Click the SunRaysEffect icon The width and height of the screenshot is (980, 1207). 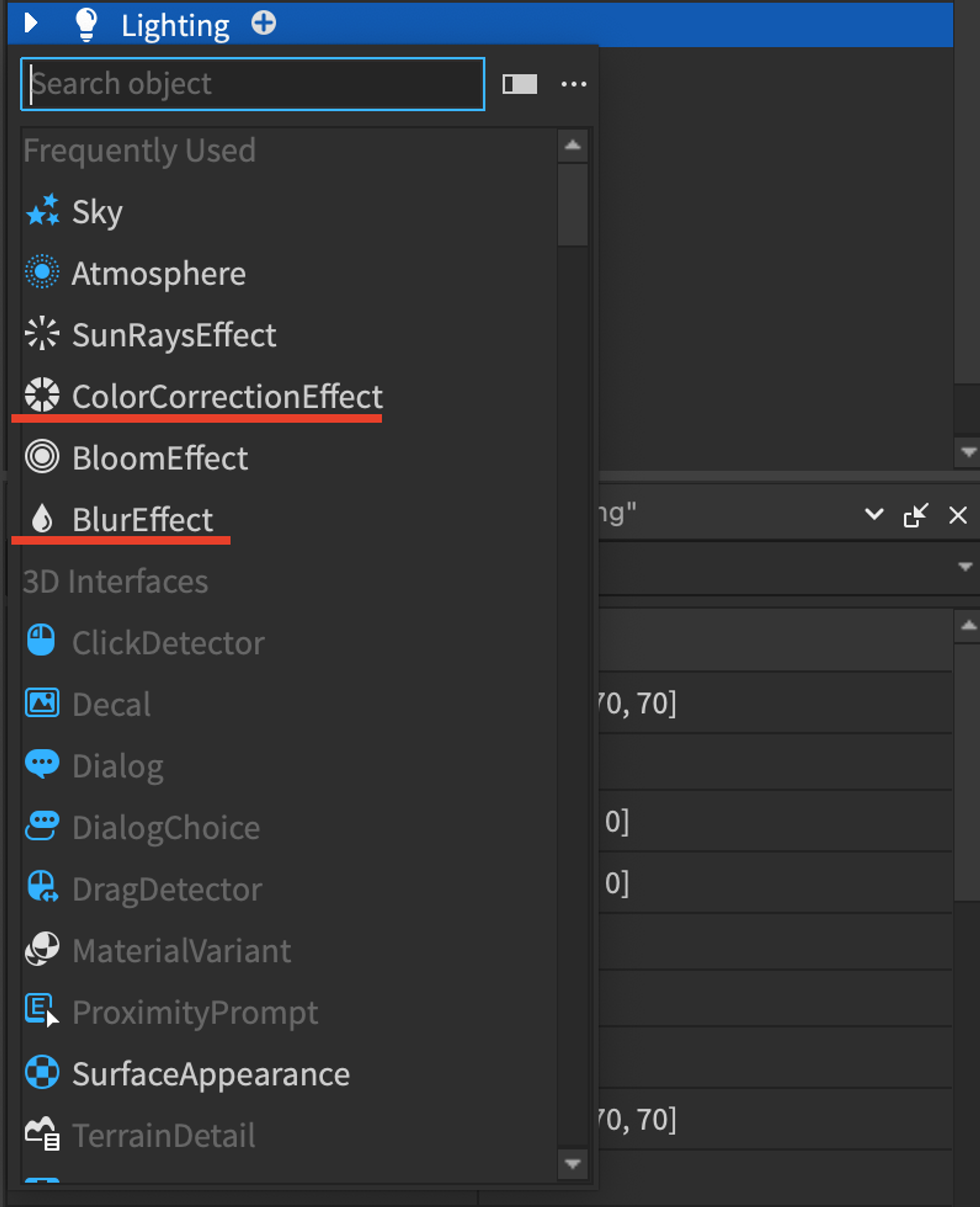(42, 333)
